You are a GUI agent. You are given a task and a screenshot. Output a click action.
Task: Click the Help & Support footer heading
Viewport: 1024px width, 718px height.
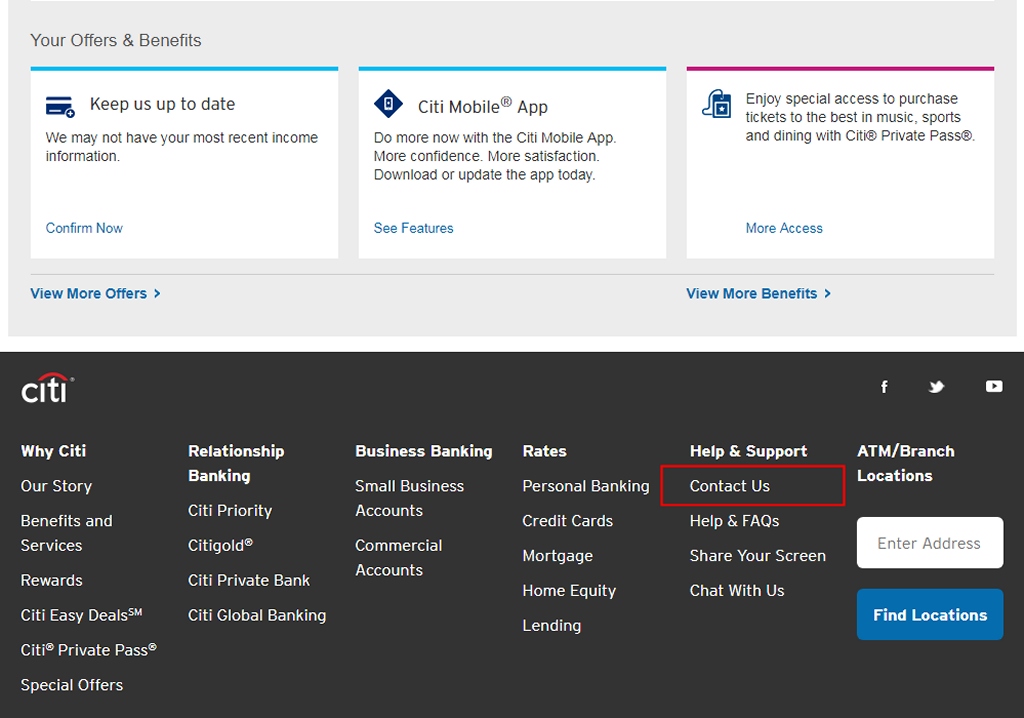click(748, 451)
